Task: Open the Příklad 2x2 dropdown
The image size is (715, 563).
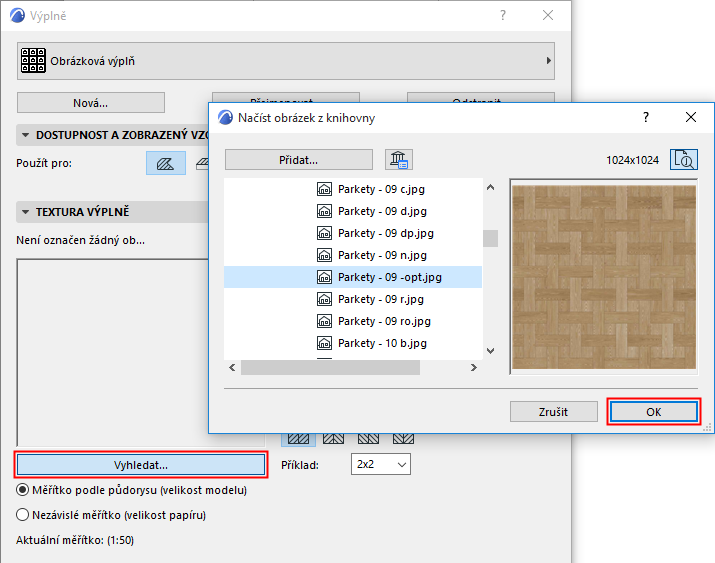Action: coord(381,464)
